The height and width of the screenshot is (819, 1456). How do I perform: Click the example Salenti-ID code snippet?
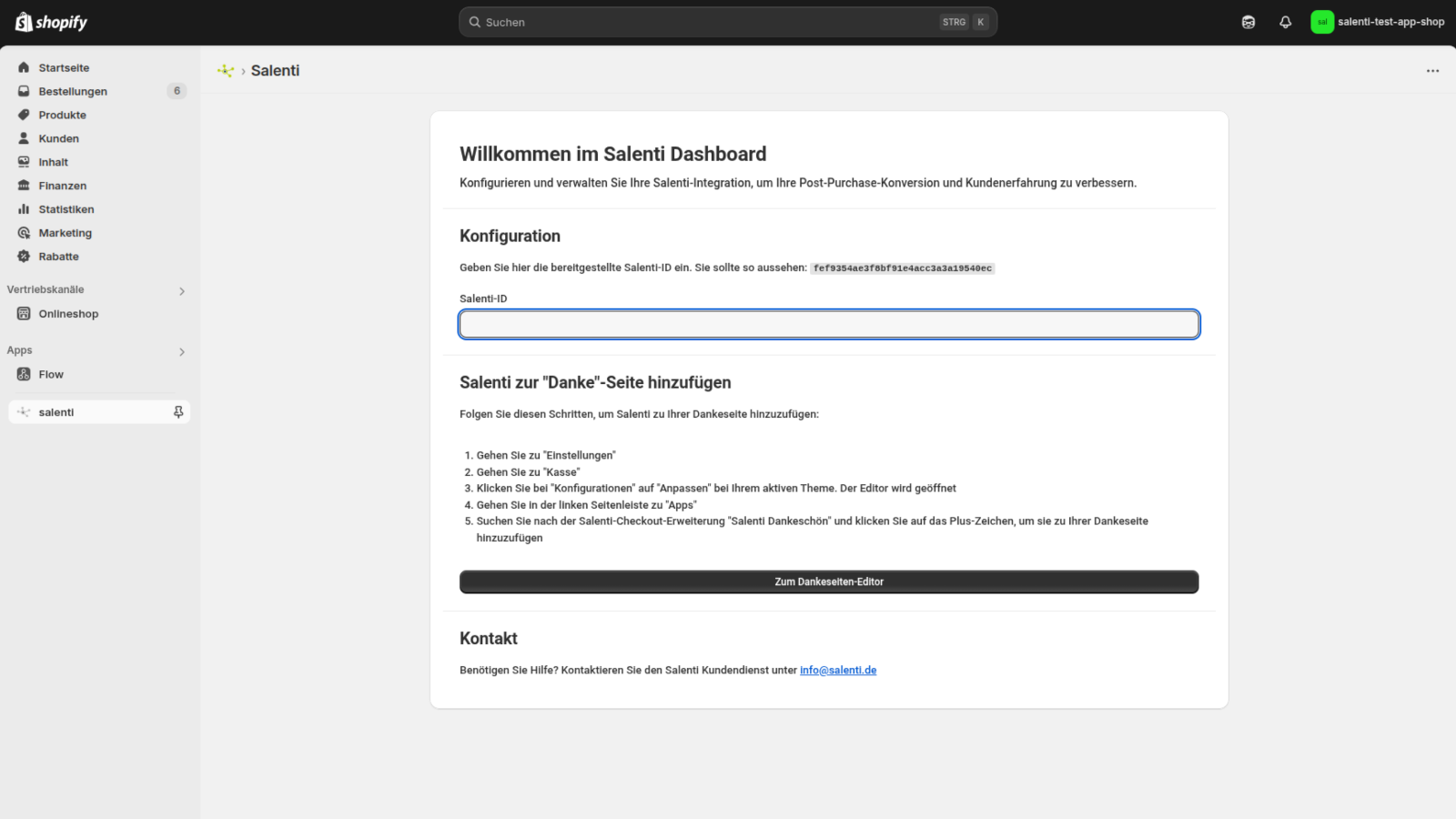(902, 268)
